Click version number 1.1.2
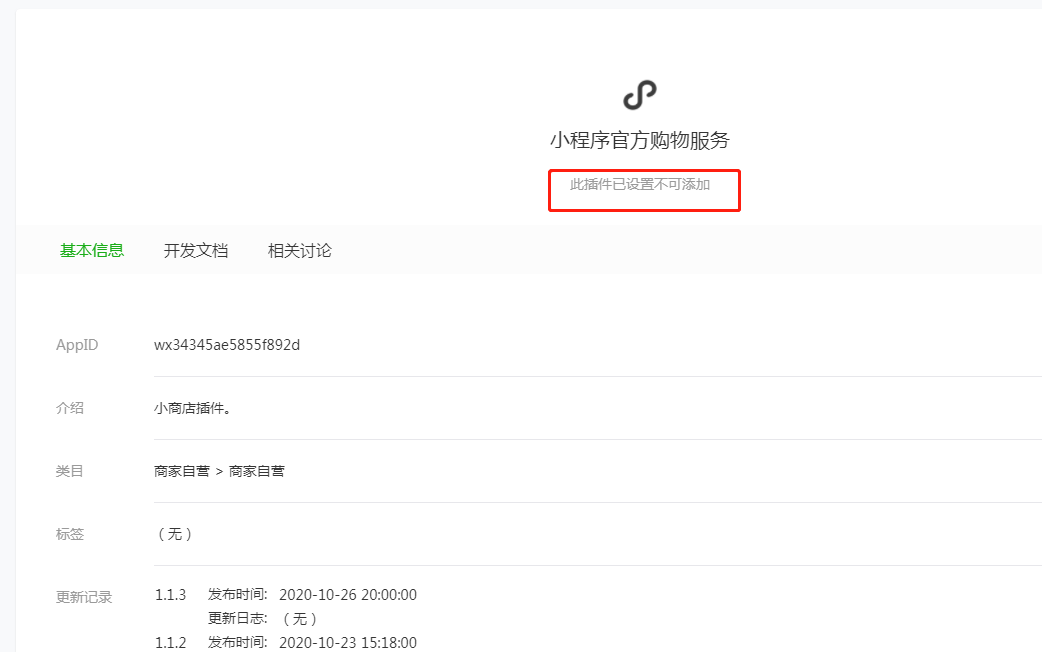The width and height of the screenshot is (1042, 652). [170, 643]
